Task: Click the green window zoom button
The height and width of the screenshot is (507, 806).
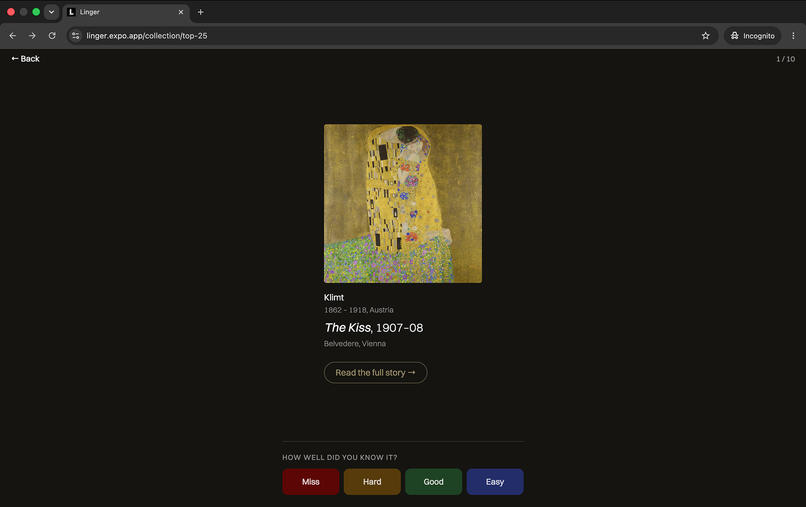Action: [36, 12]
